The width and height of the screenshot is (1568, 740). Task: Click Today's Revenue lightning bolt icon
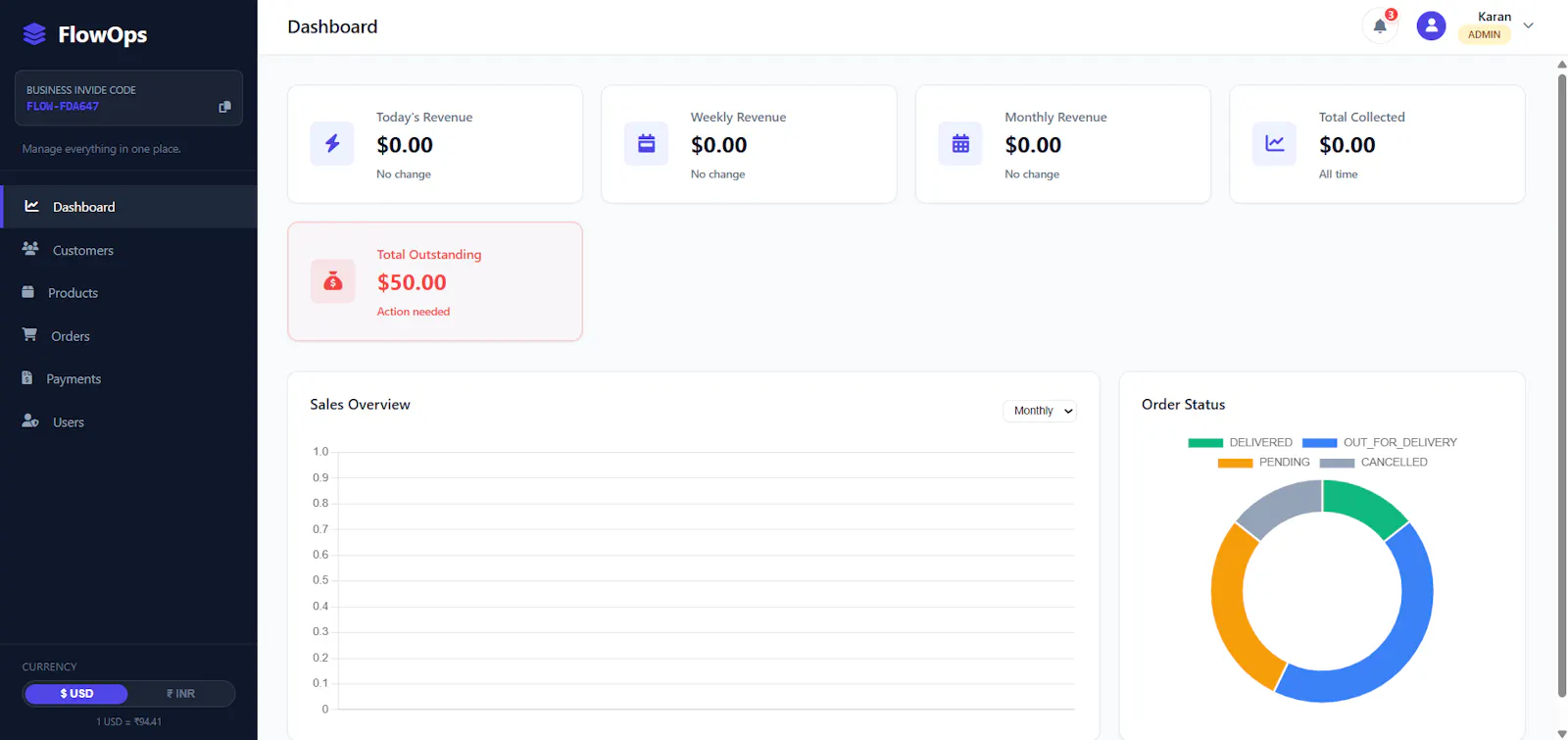pos(332,144)
